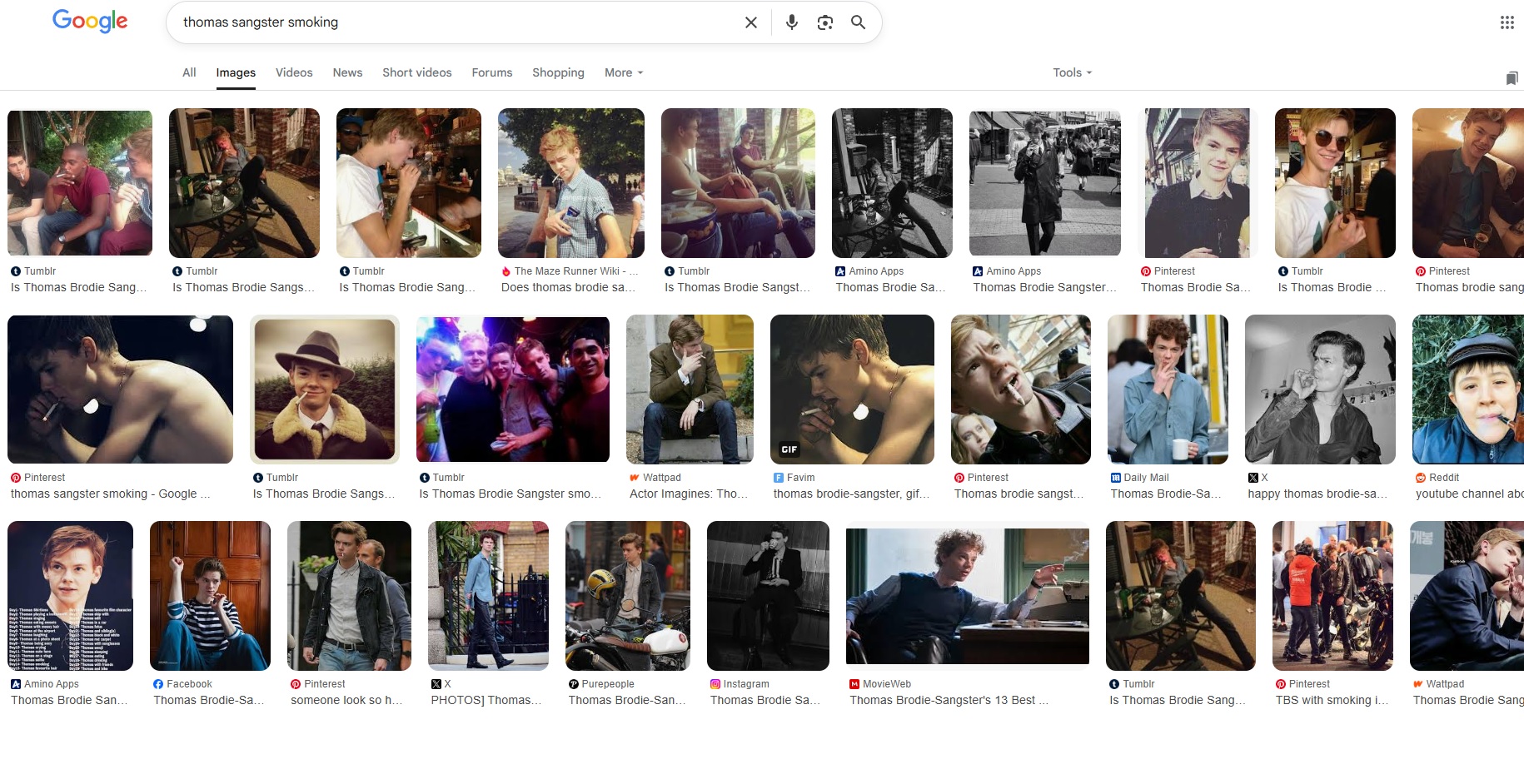Expand the Tools dropdown
Image resolution: width=1524 pixels, height=784 pixels.
click(1072, 72)
